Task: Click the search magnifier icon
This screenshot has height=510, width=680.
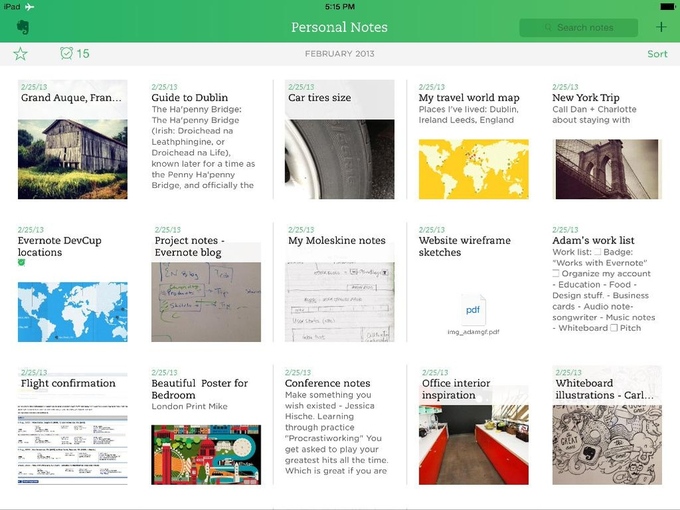Action: coord(549,28)
